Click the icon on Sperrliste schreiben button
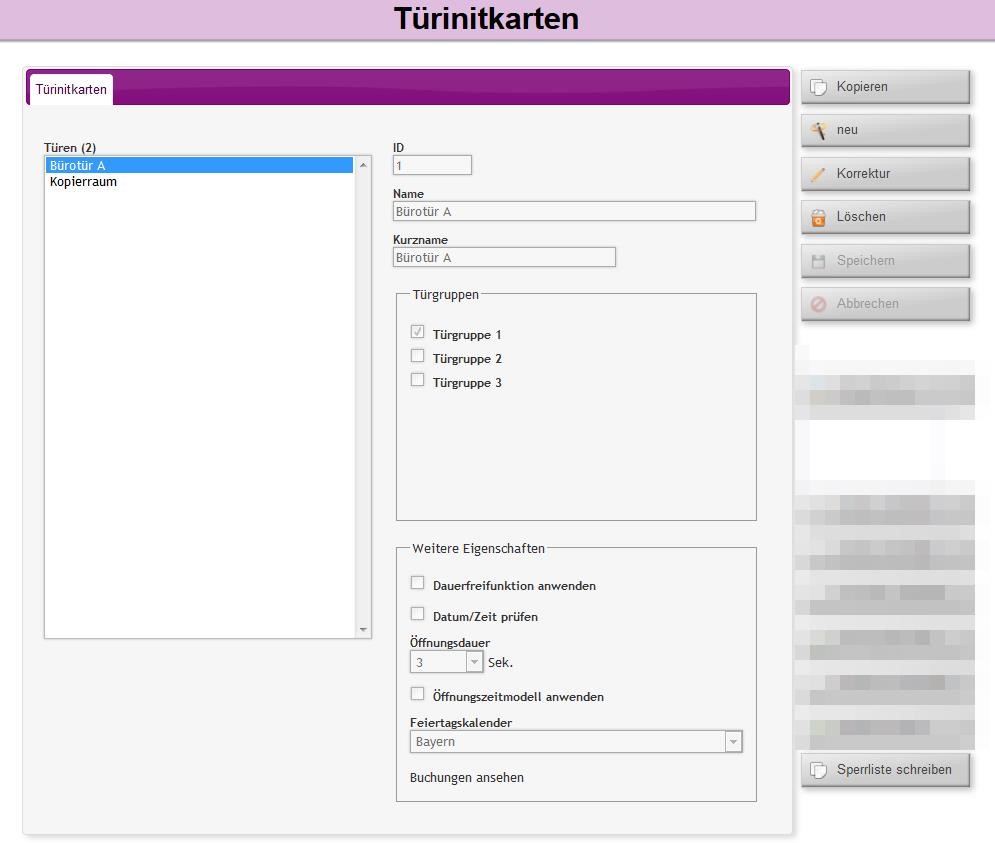The width and height of the screenshot is (995, 843). pyautogui.click(x=819, y=770)
